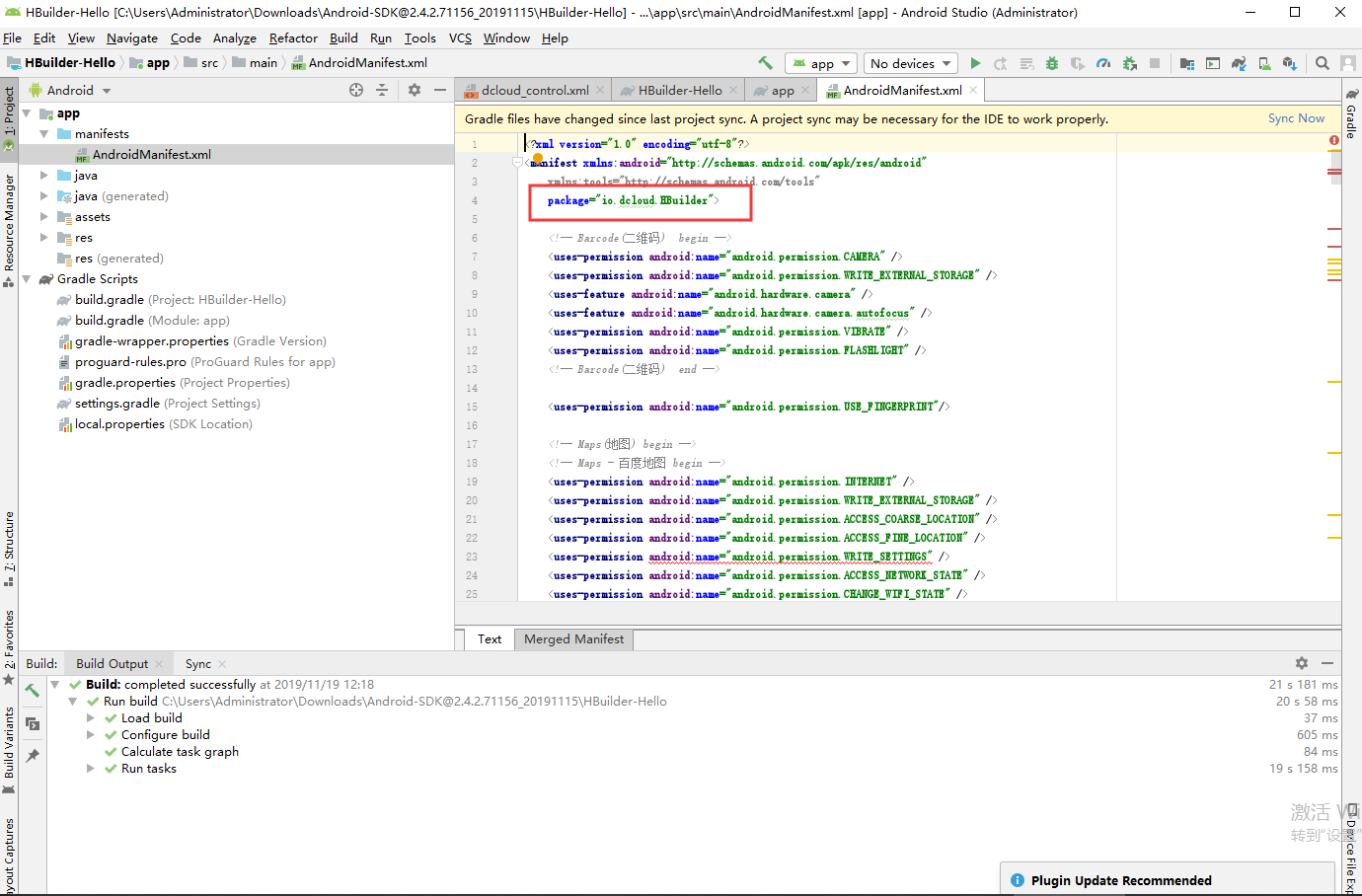Hide the Build tool window
The width and height of the screenshot is (1362, 896).
[x=1327, y=663]
